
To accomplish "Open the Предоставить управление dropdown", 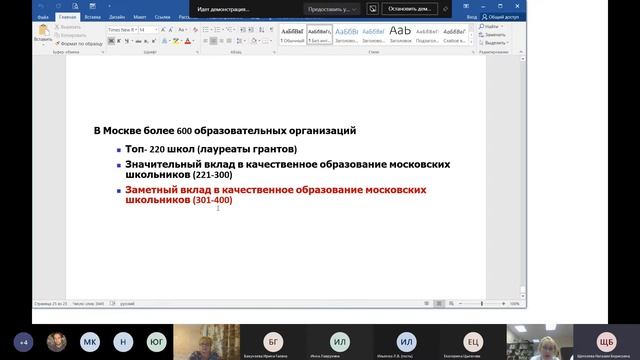I will coord(332,9).
